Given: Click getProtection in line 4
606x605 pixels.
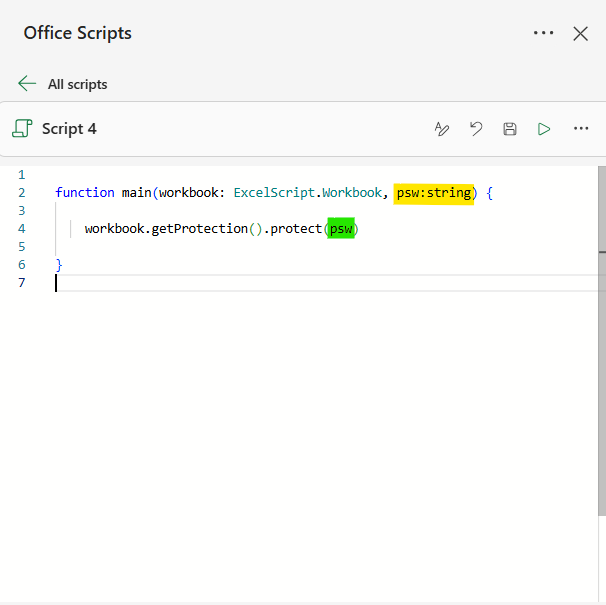Looking at the screenshot, I should click(x=199, y=228).
